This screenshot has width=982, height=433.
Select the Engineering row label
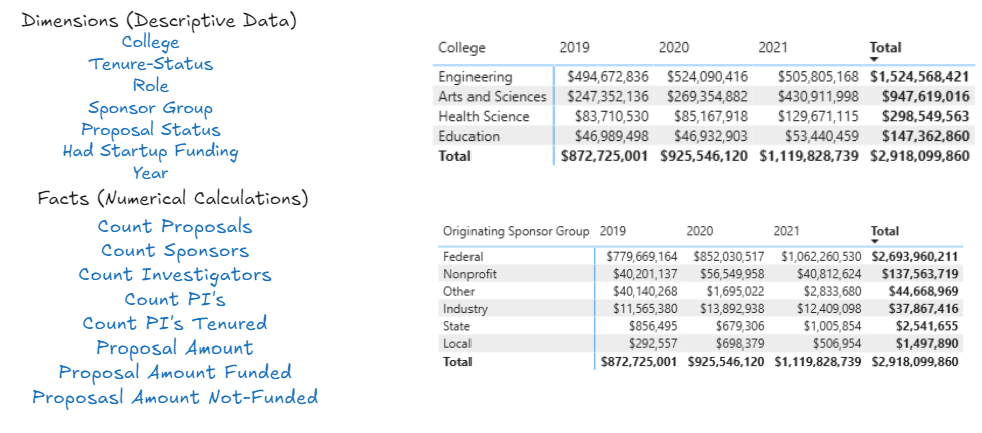(x=475, y=77)
